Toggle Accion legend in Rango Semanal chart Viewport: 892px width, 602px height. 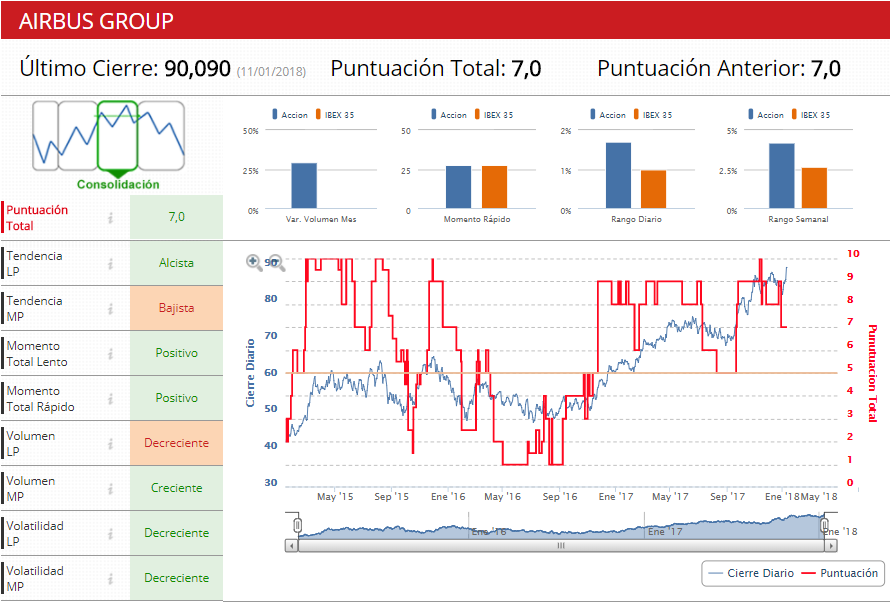[766, 114]
